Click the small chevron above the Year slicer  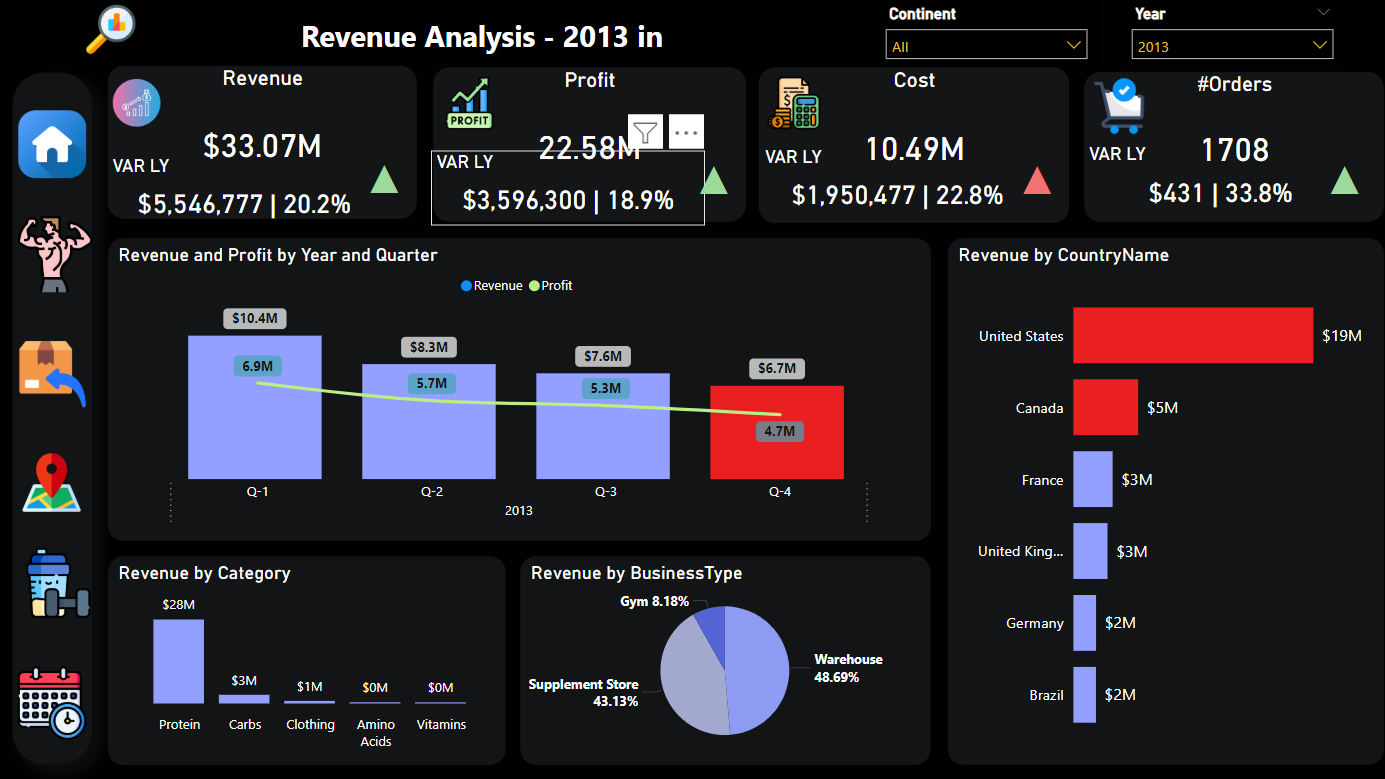[x=1323, y=13]
